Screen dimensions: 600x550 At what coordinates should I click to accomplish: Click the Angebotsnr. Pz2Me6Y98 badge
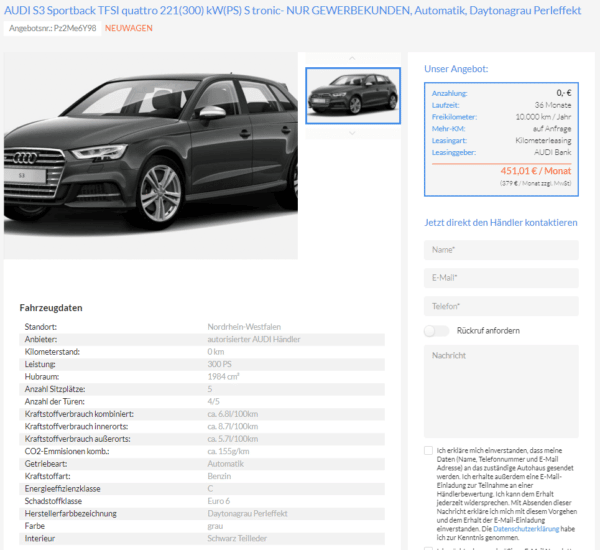coord(52,28)
